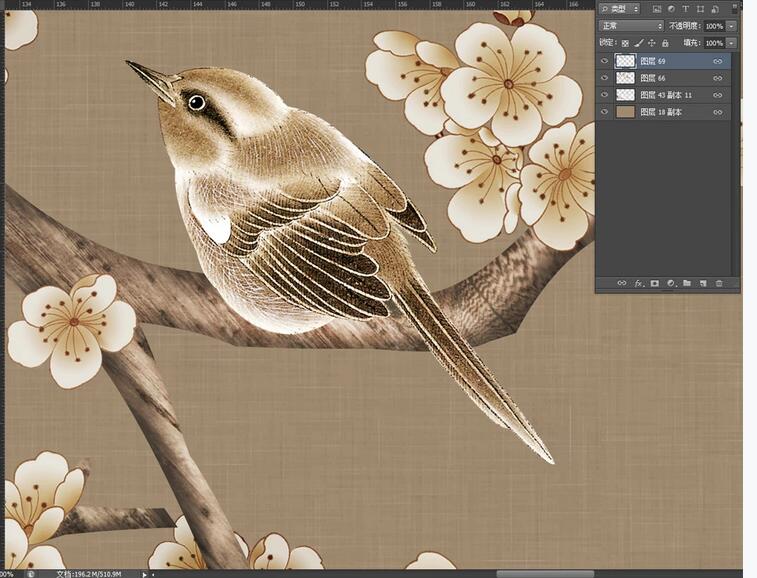Delete layer using the trash icon
Image resolution: width=757 pixels, height=578 pixels.
tap(719, 283)
